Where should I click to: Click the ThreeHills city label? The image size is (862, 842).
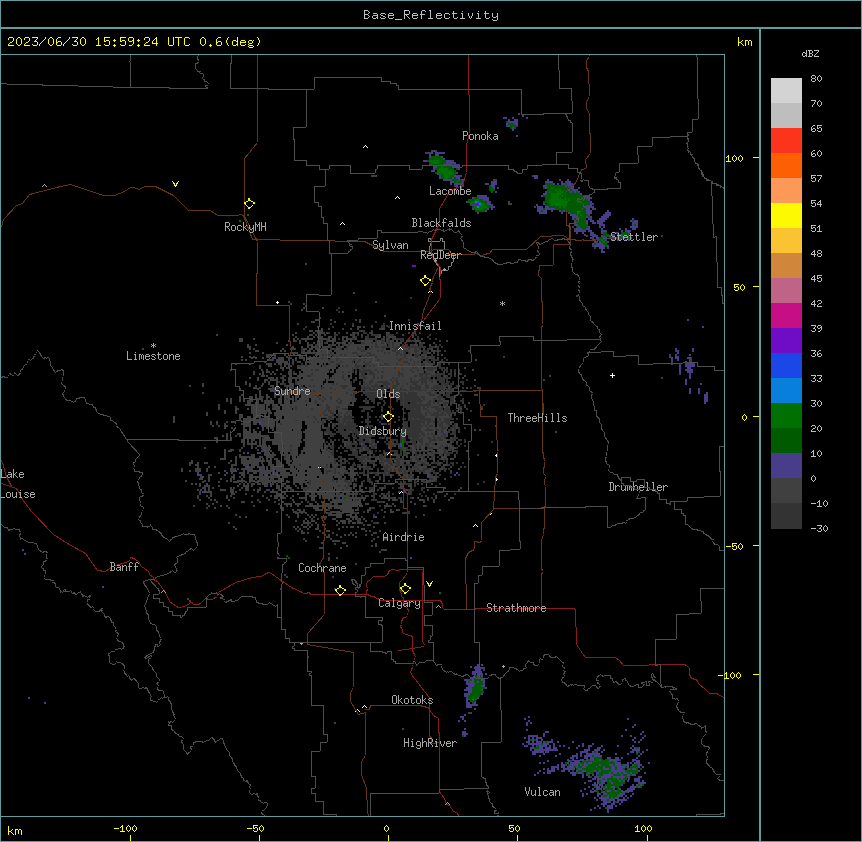(x=537, y=418)
